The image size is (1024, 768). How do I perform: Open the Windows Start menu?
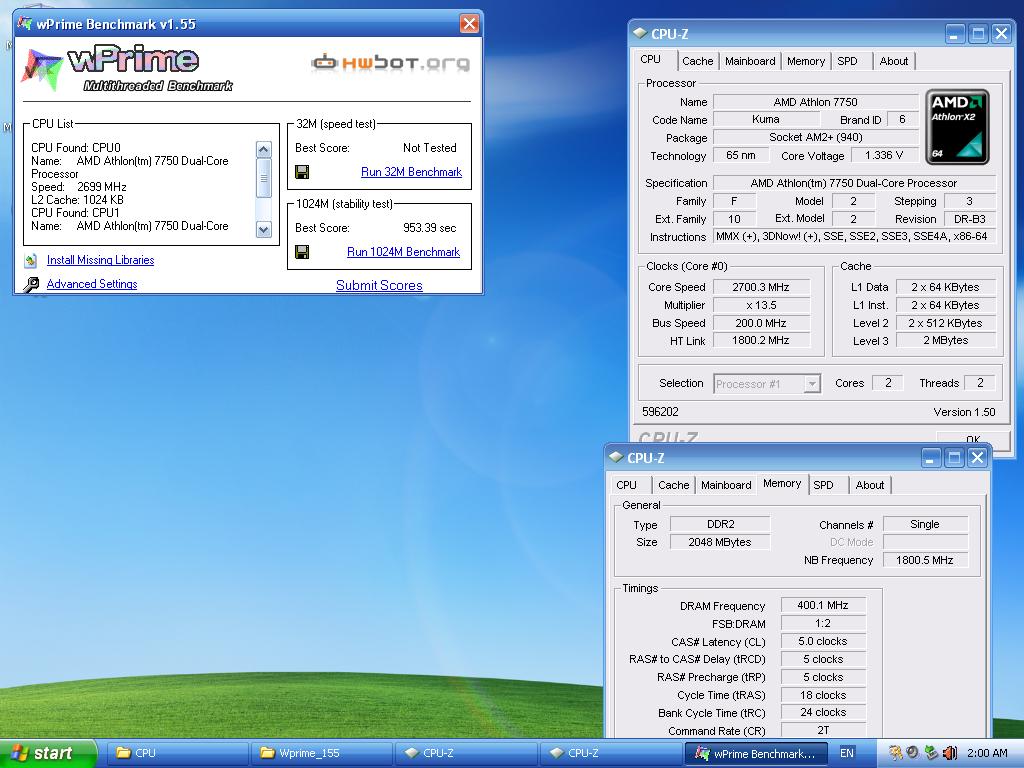47,753
